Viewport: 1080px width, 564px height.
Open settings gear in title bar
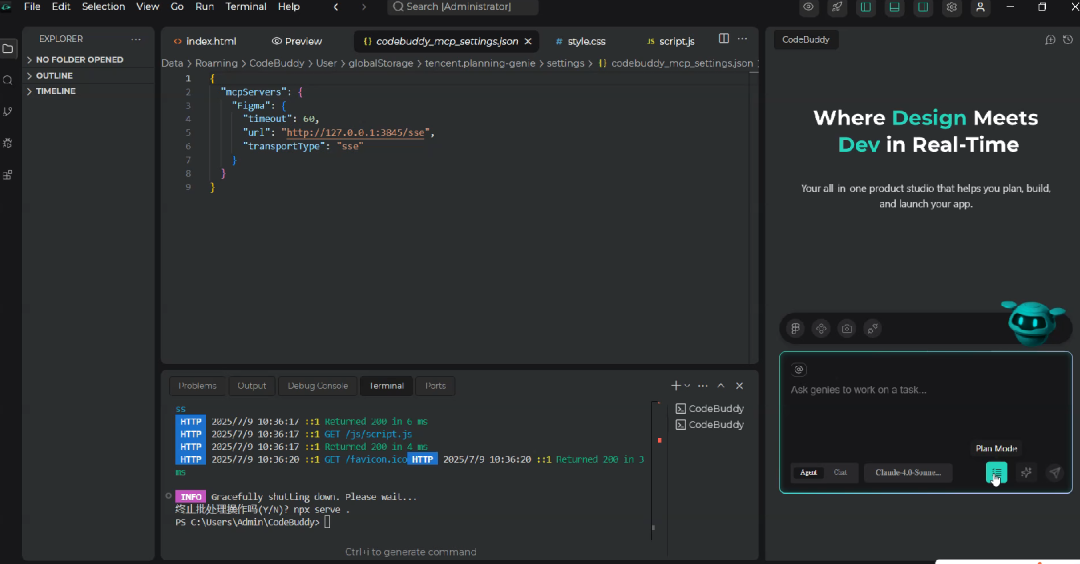click(x=952, y=7)
